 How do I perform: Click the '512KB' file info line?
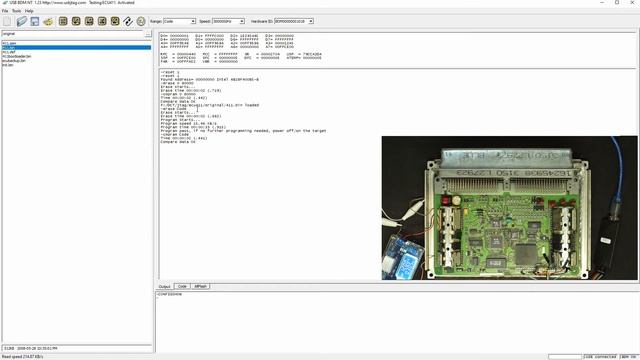76,349
